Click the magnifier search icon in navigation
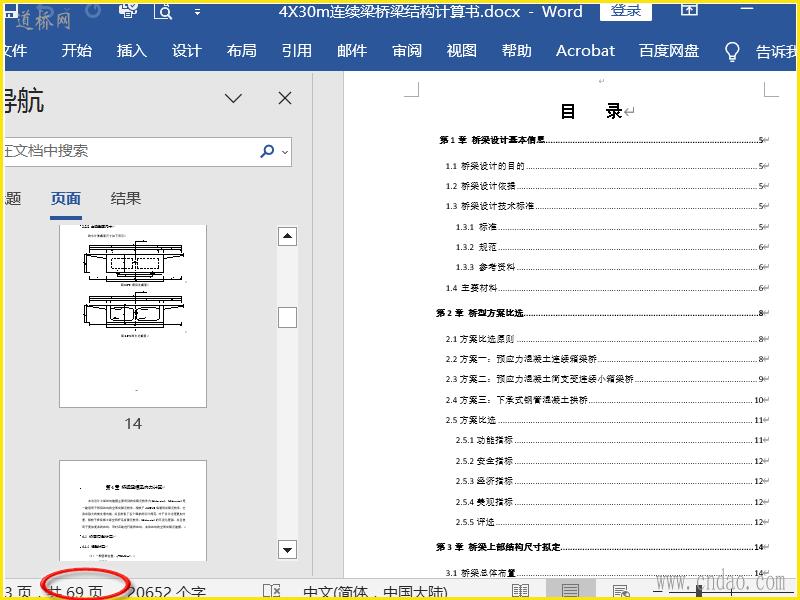The width and height of the screenshot is (800, 600). [267, 151]
